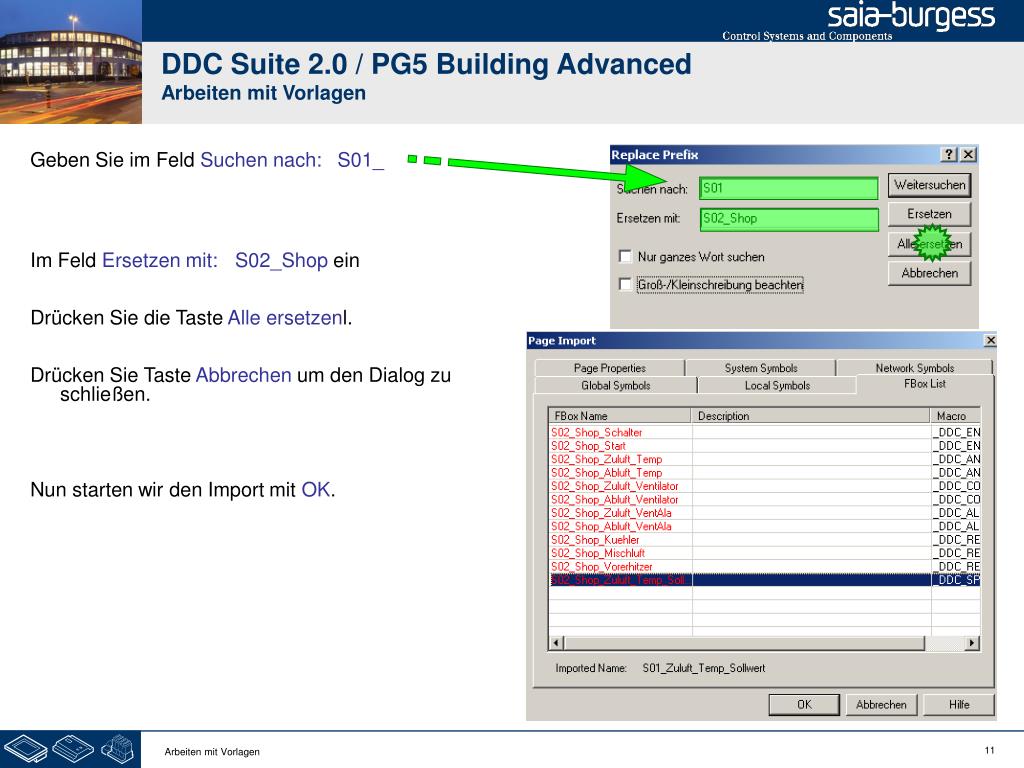
Task: Click the building photo thumbnail
Action: click(x=71, y=62)
